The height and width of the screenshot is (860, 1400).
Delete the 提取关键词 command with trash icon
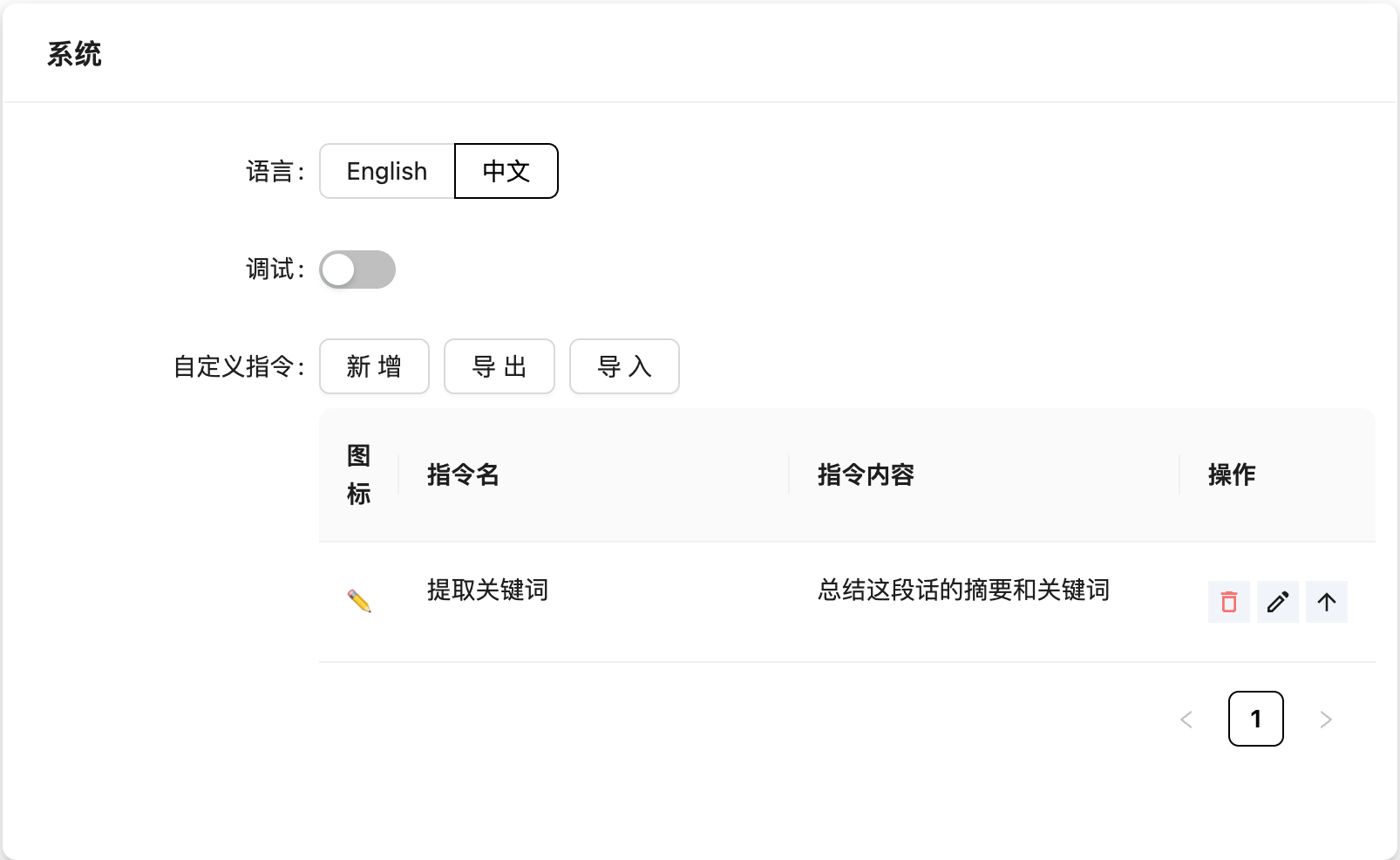point(1228,602)
